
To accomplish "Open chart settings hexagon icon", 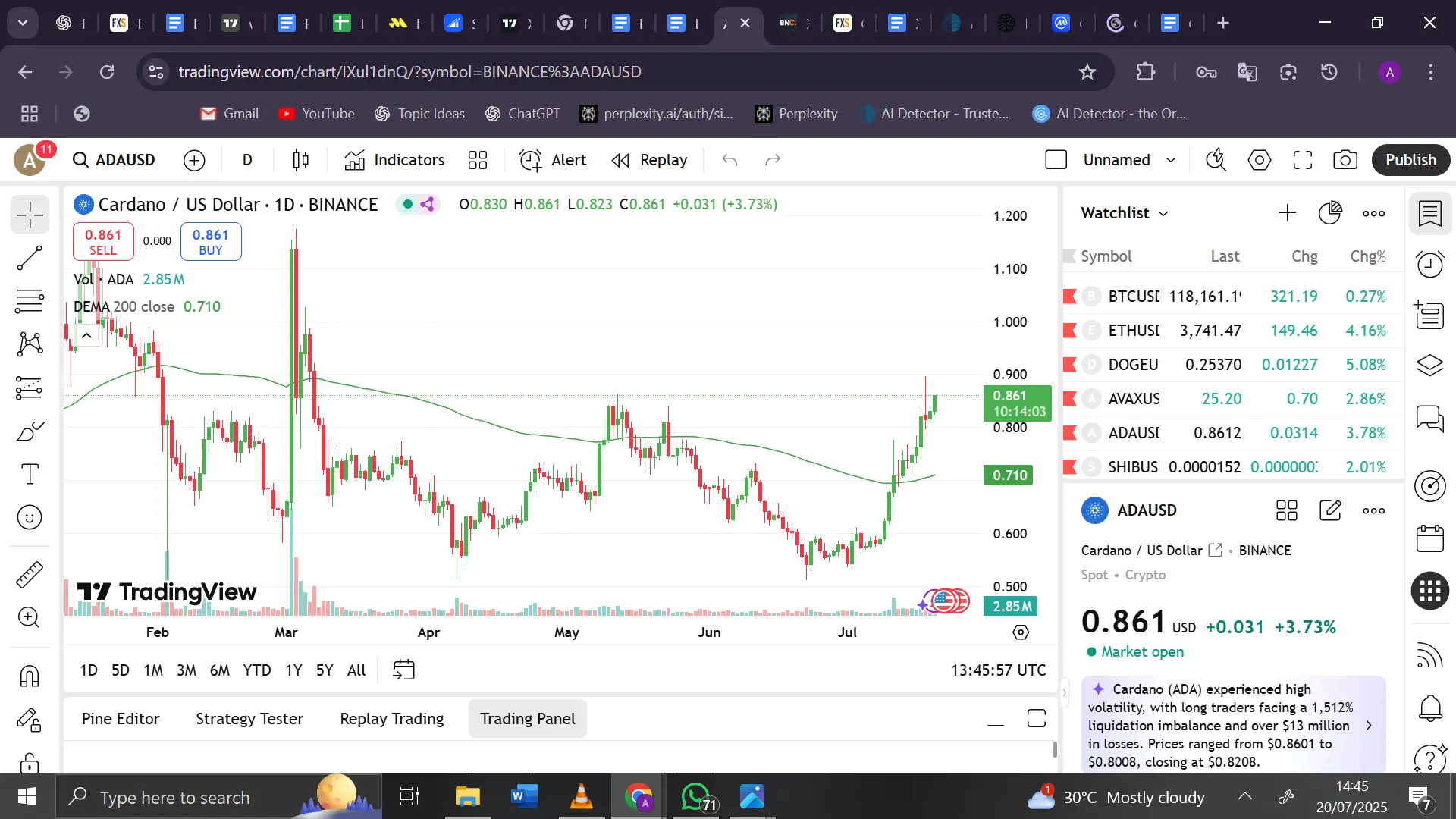I will [x=1260, y=160].
